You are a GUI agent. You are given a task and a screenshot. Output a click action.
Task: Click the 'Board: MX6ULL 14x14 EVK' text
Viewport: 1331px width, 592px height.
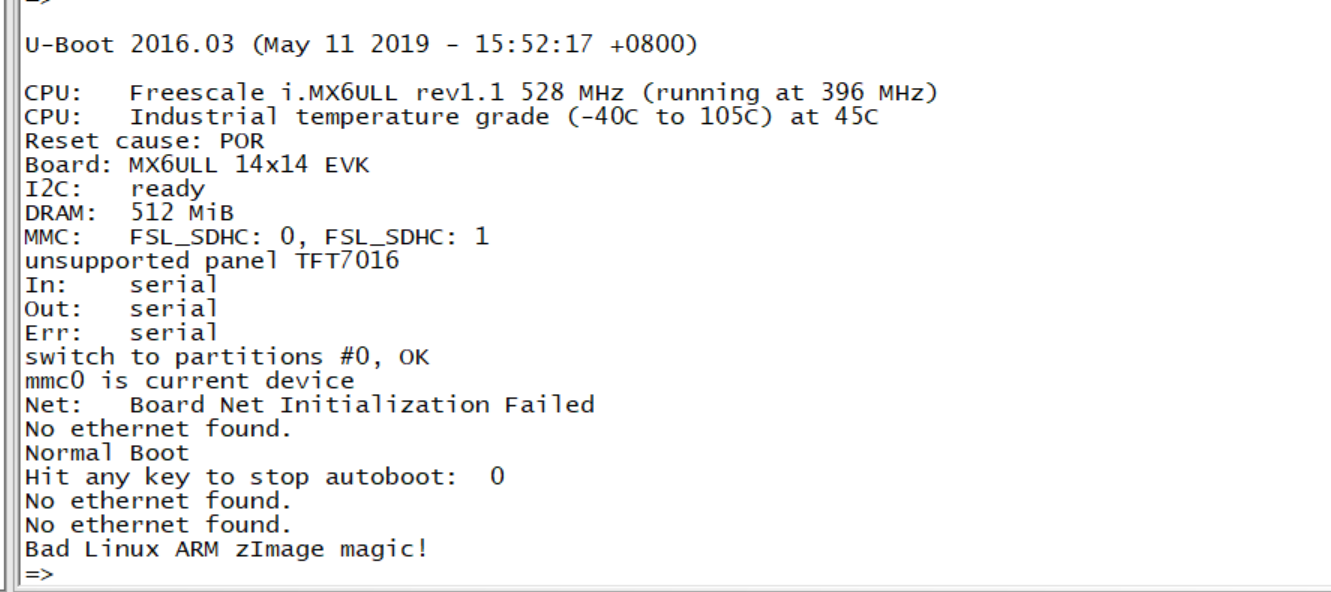click(197, 165)
